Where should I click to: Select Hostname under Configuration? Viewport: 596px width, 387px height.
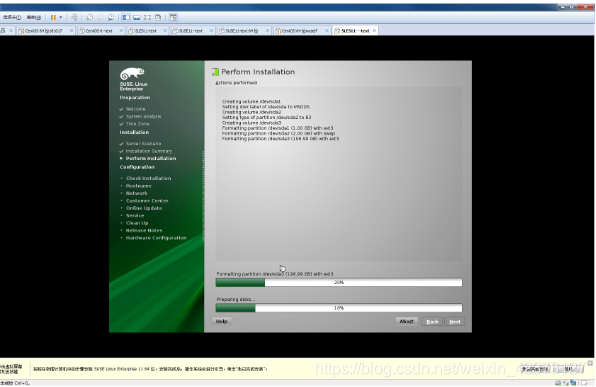click(139, 186)
